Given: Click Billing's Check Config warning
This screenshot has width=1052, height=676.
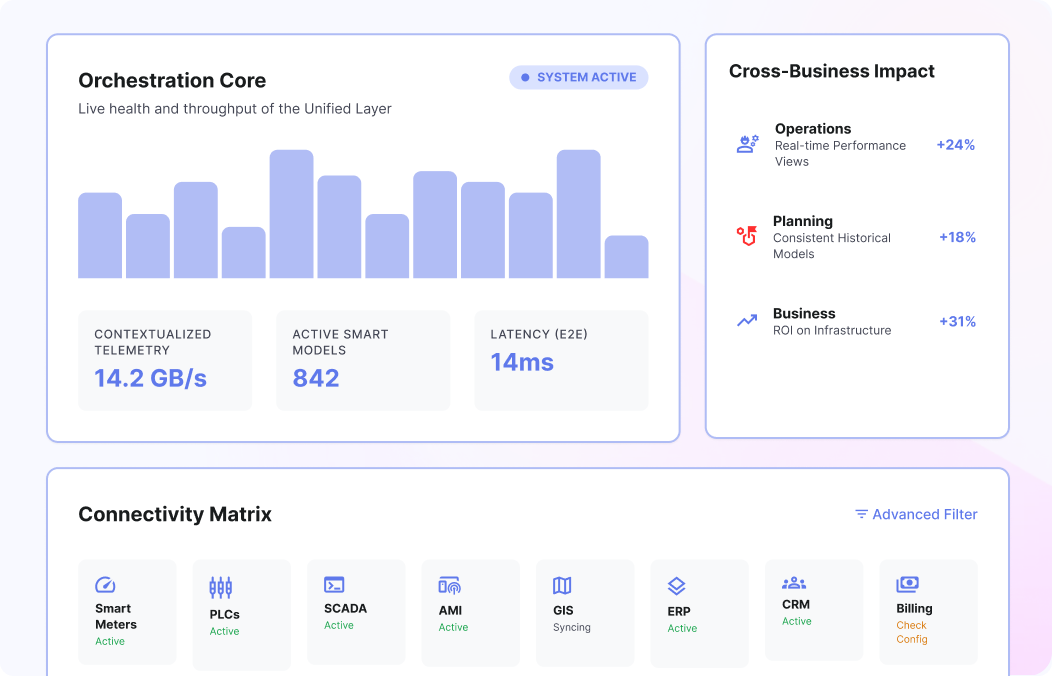Looking at the screenshot, I should 913,634.
